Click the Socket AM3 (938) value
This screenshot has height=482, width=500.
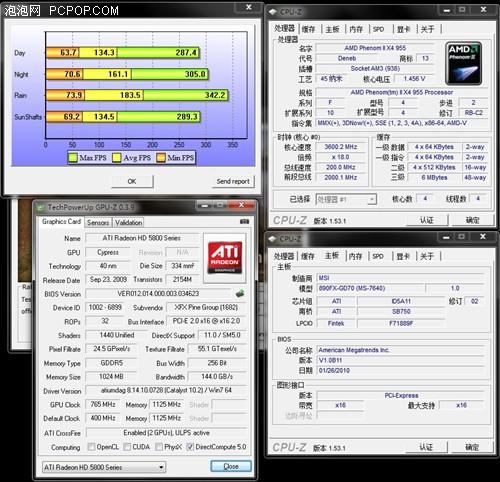(x=375, y=68)
